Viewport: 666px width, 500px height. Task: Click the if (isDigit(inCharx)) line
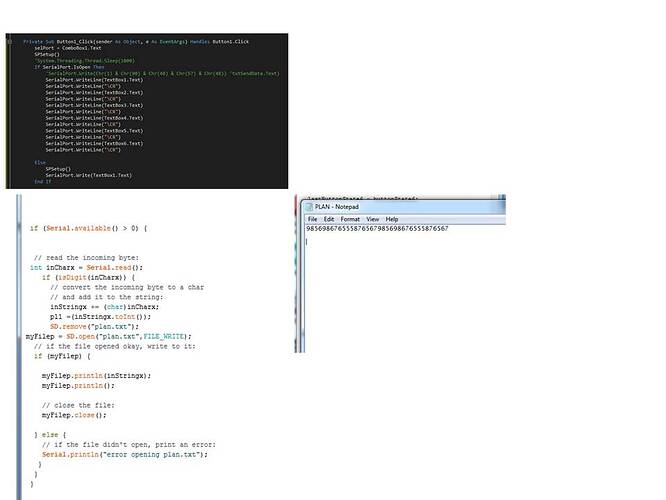pos(88,277)
